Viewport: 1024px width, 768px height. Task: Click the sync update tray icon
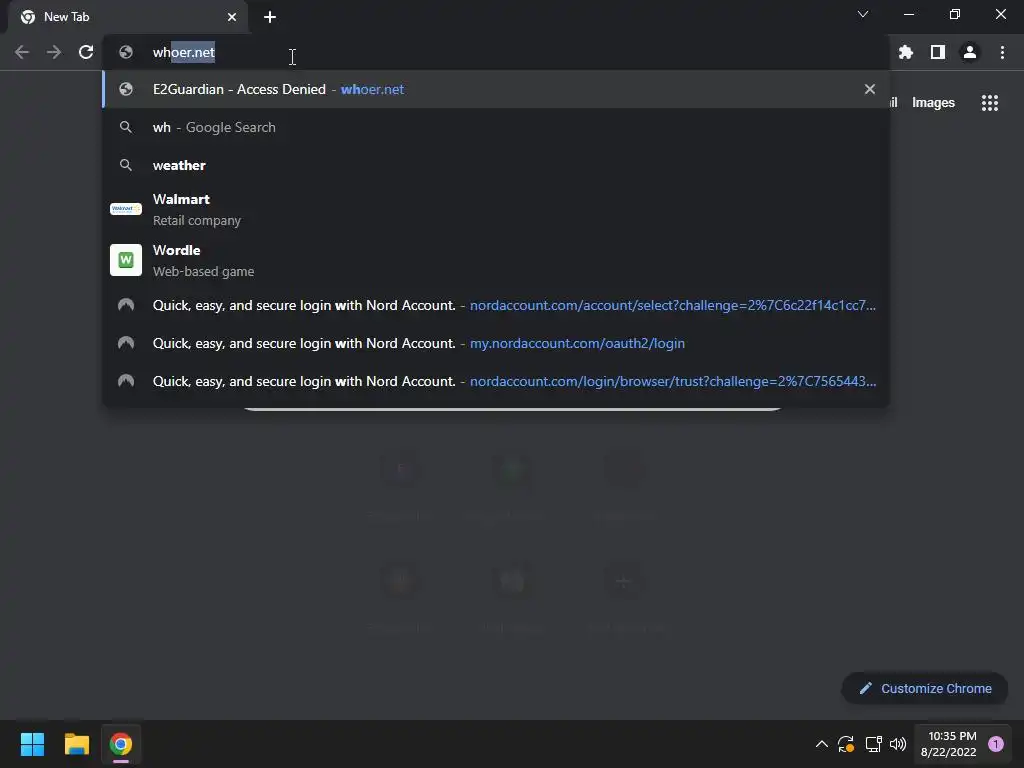tap(846, 744)
